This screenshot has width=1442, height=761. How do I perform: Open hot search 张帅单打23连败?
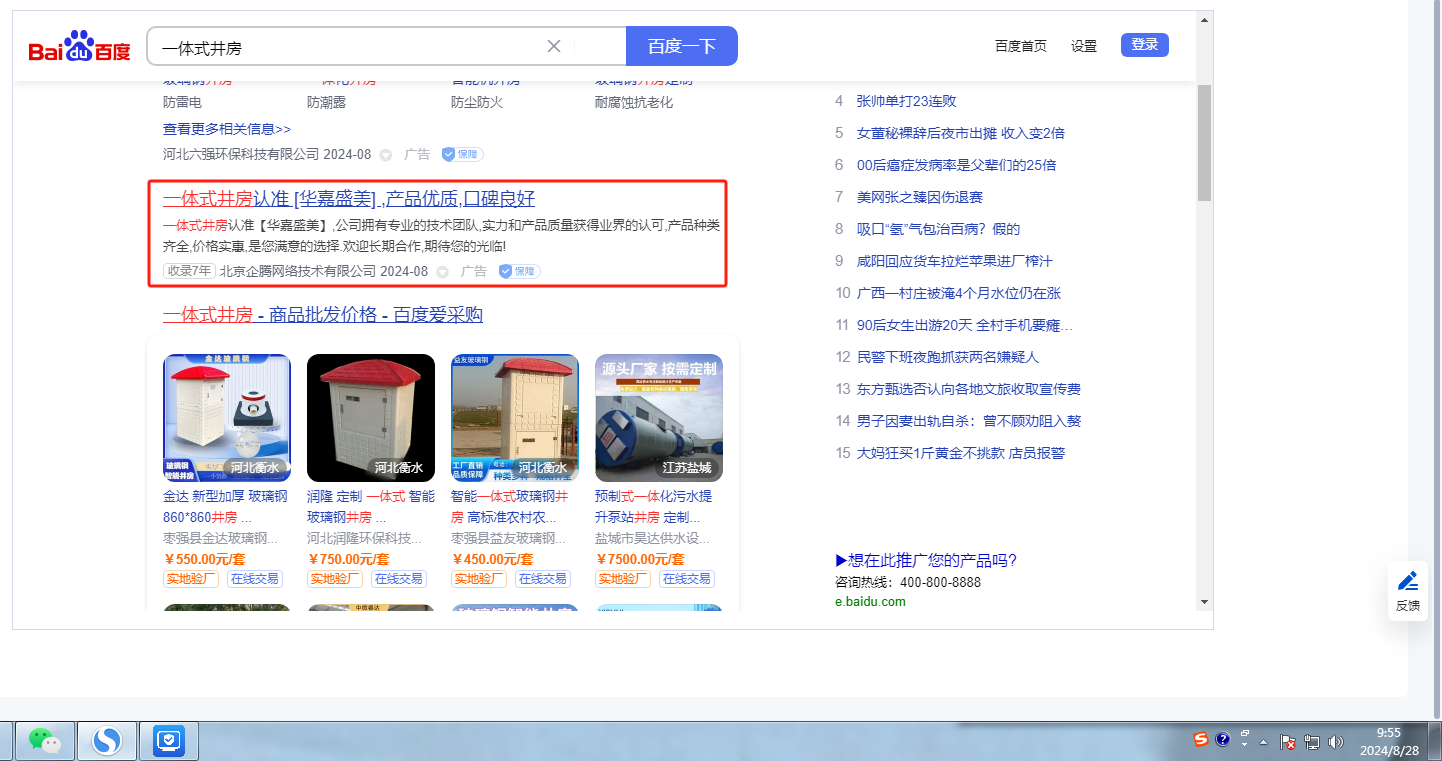(x=907, y=101)
